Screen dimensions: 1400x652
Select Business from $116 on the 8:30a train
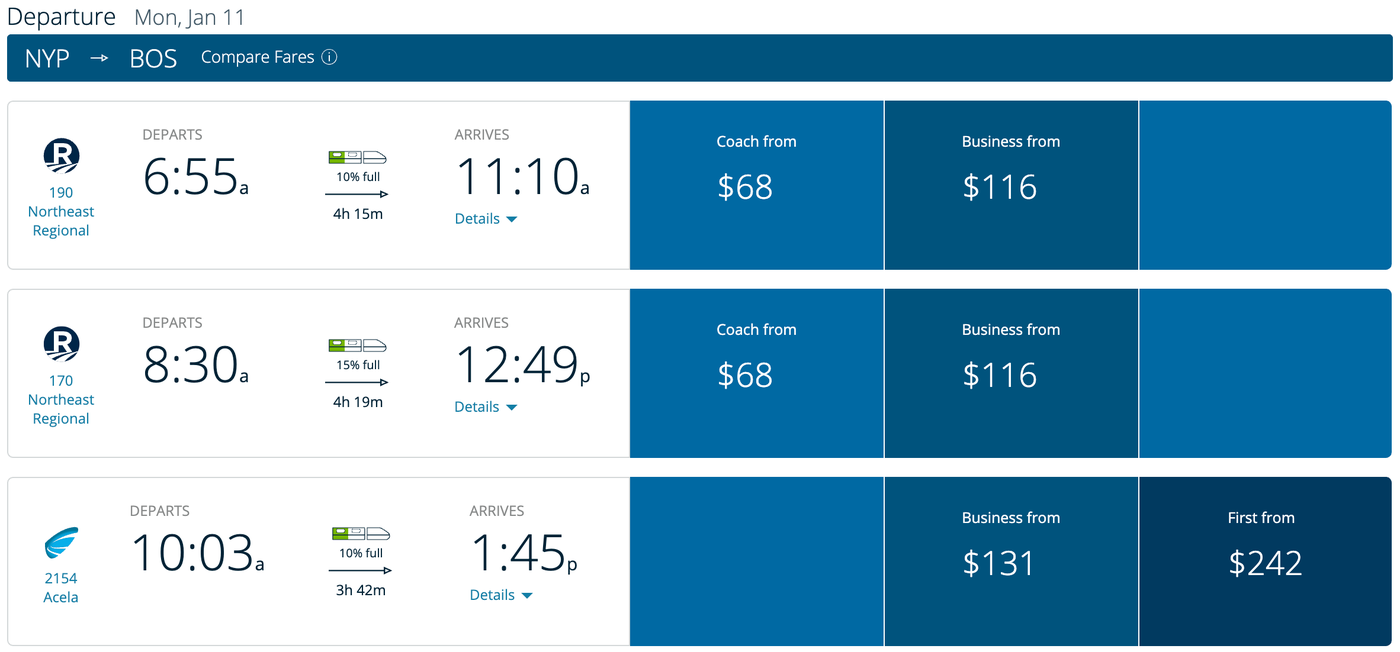1011,372
